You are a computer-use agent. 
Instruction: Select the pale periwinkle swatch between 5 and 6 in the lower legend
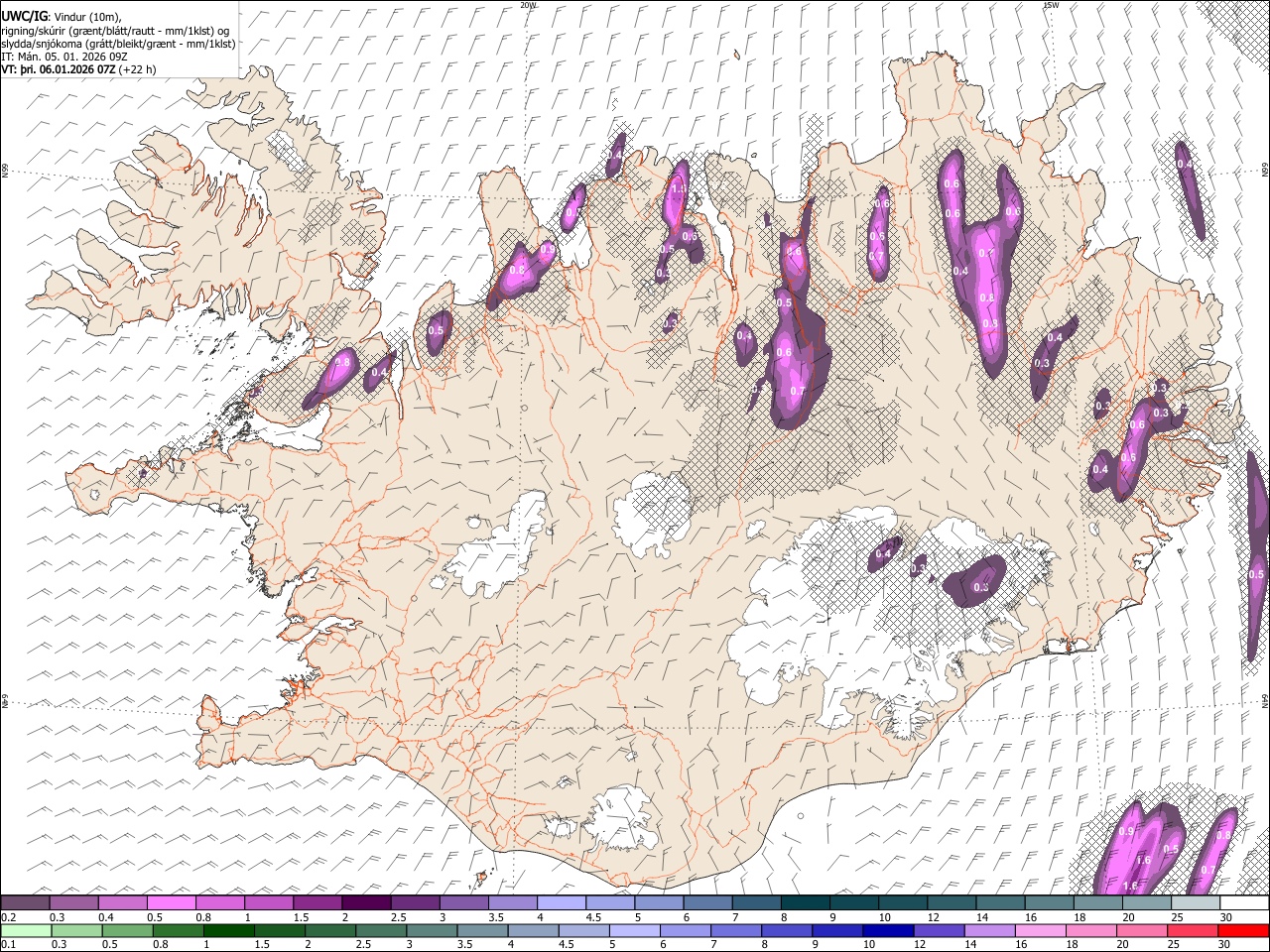pos(634,930)
